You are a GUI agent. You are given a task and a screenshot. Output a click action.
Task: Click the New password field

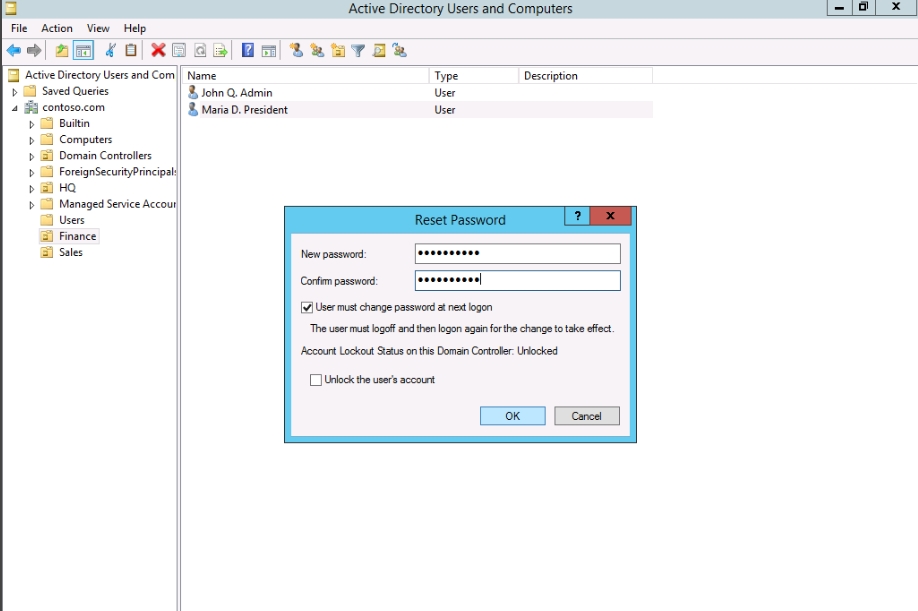pyautogui.click(x=517, y=254)
